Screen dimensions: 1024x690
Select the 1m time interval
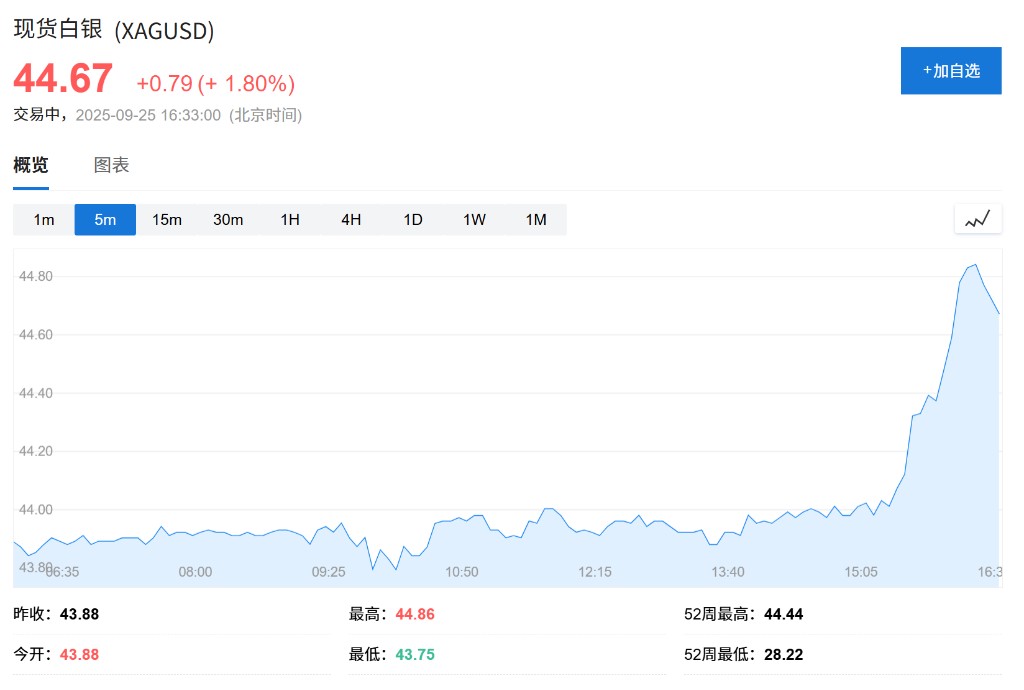(44, 220)
